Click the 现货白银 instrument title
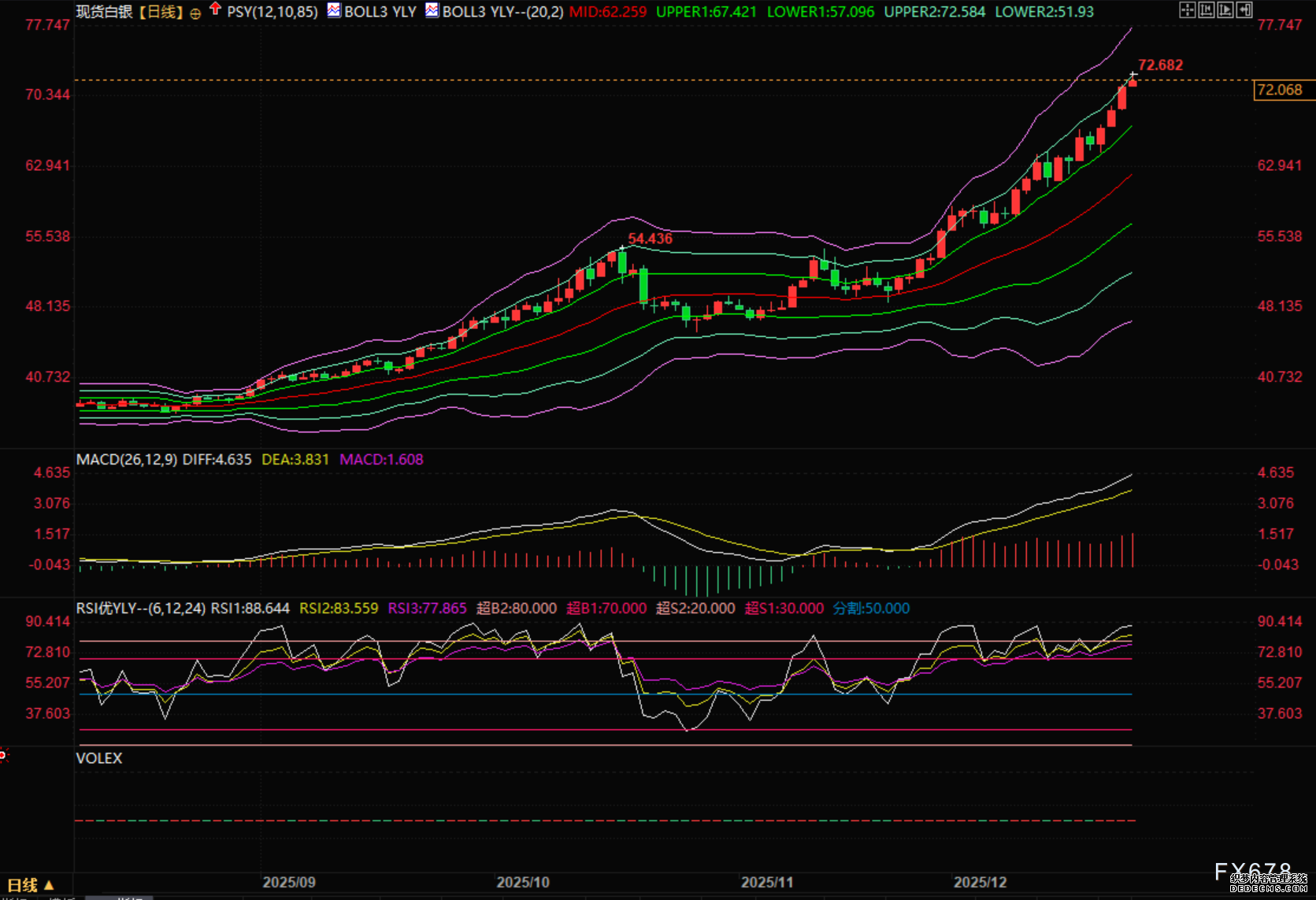 tap(104, 12)
